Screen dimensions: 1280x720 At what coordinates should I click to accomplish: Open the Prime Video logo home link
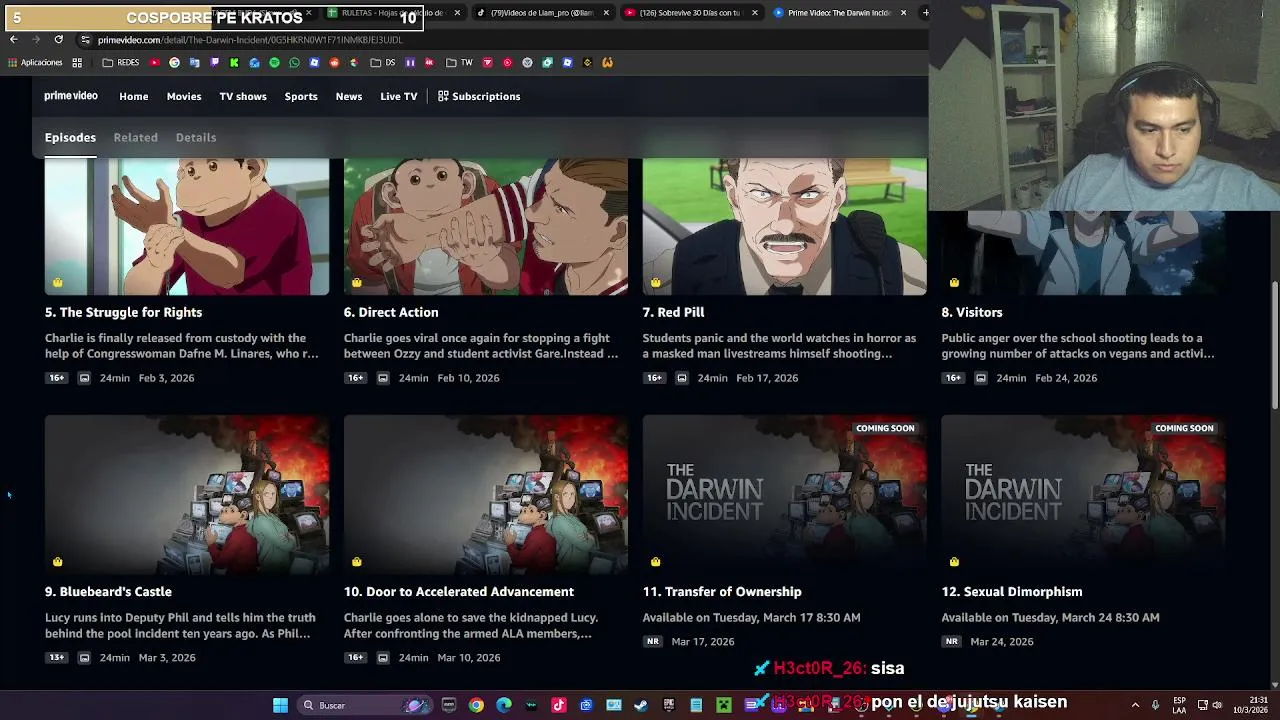pyautogui.click(x=71, y=96)
